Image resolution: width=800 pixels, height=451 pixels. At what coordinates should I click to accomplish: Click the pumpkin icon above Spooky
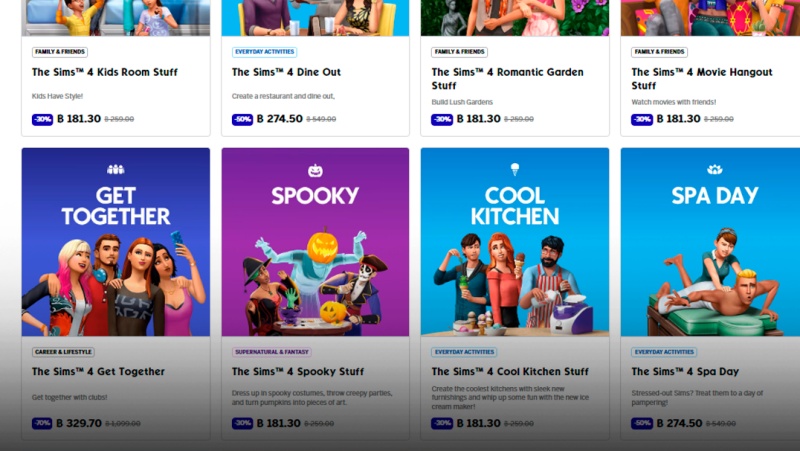click(315, 170)
